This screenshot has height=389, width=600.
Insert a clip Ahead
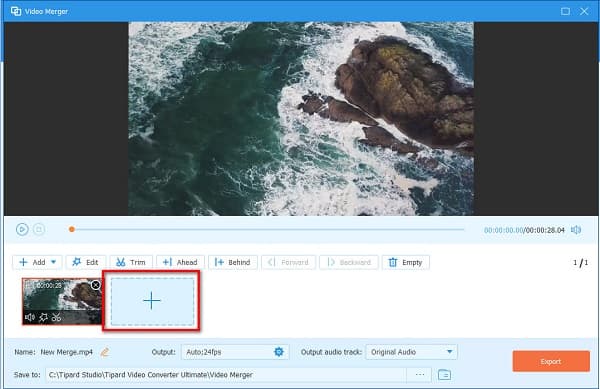tap(180, 262)
